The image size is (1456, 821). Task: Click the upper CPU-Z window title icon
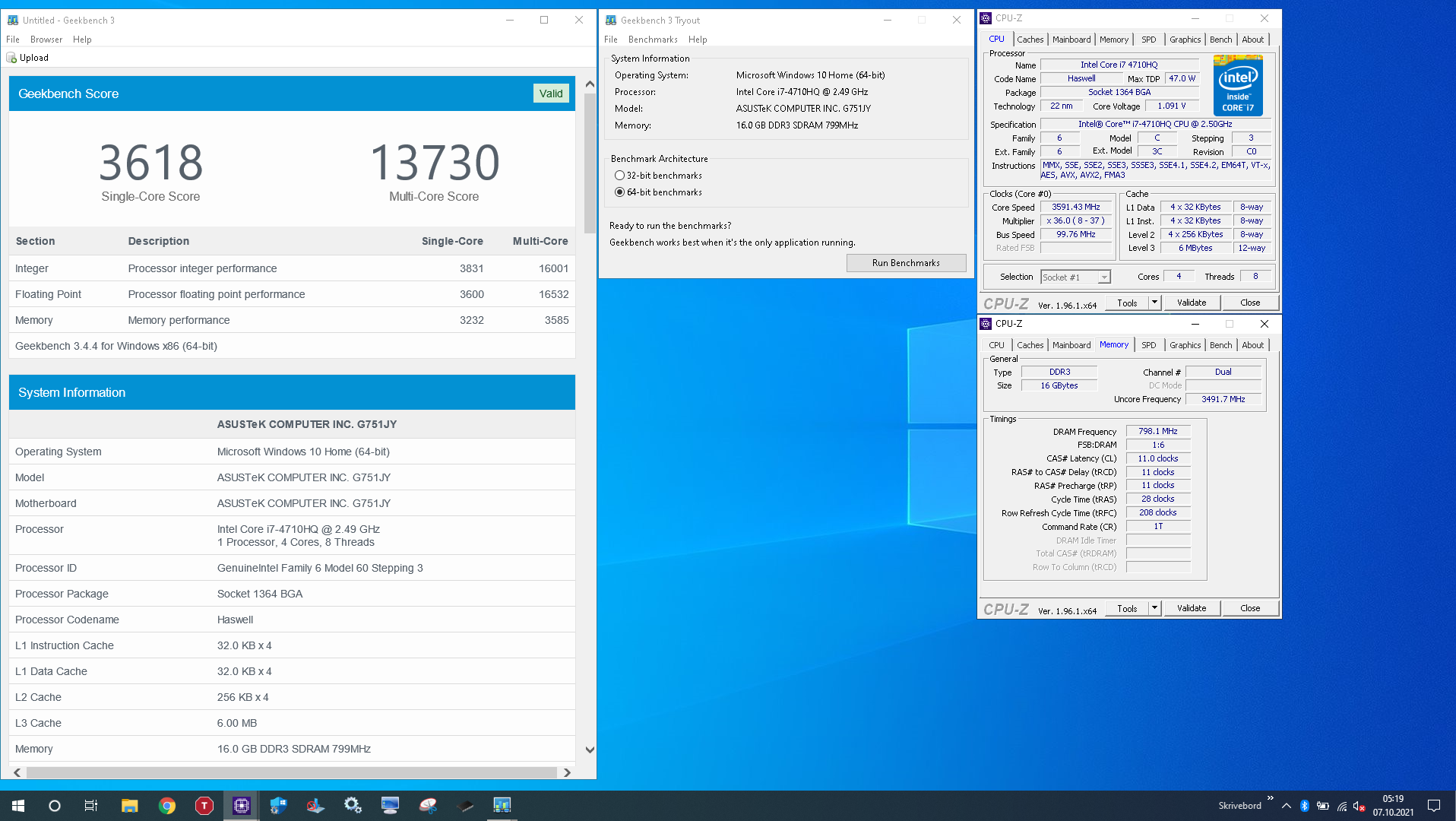986,18
